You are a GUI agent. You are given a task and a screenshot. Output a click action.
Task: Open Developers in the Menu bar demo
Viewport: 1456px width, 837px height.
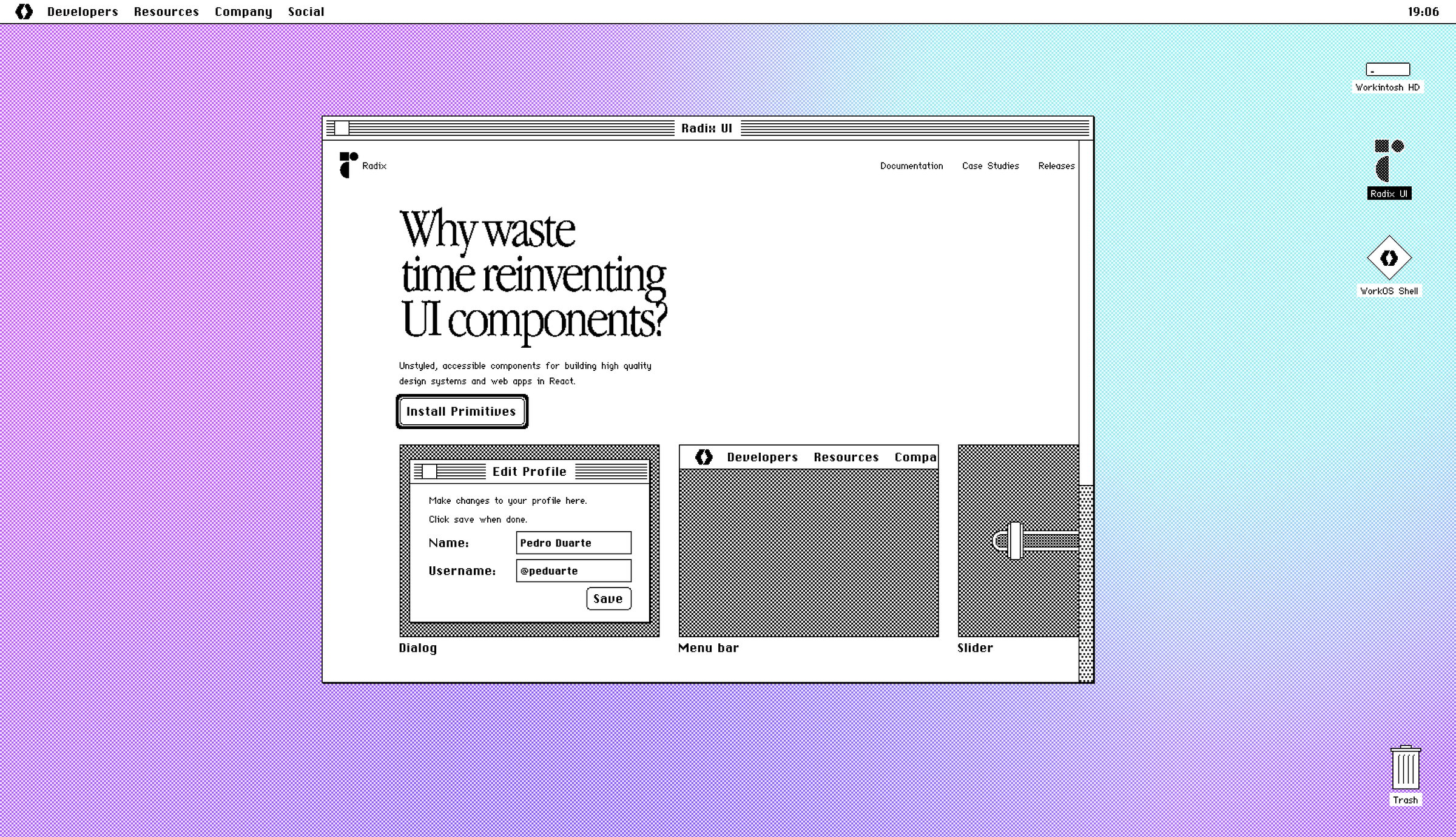(762, 457)
